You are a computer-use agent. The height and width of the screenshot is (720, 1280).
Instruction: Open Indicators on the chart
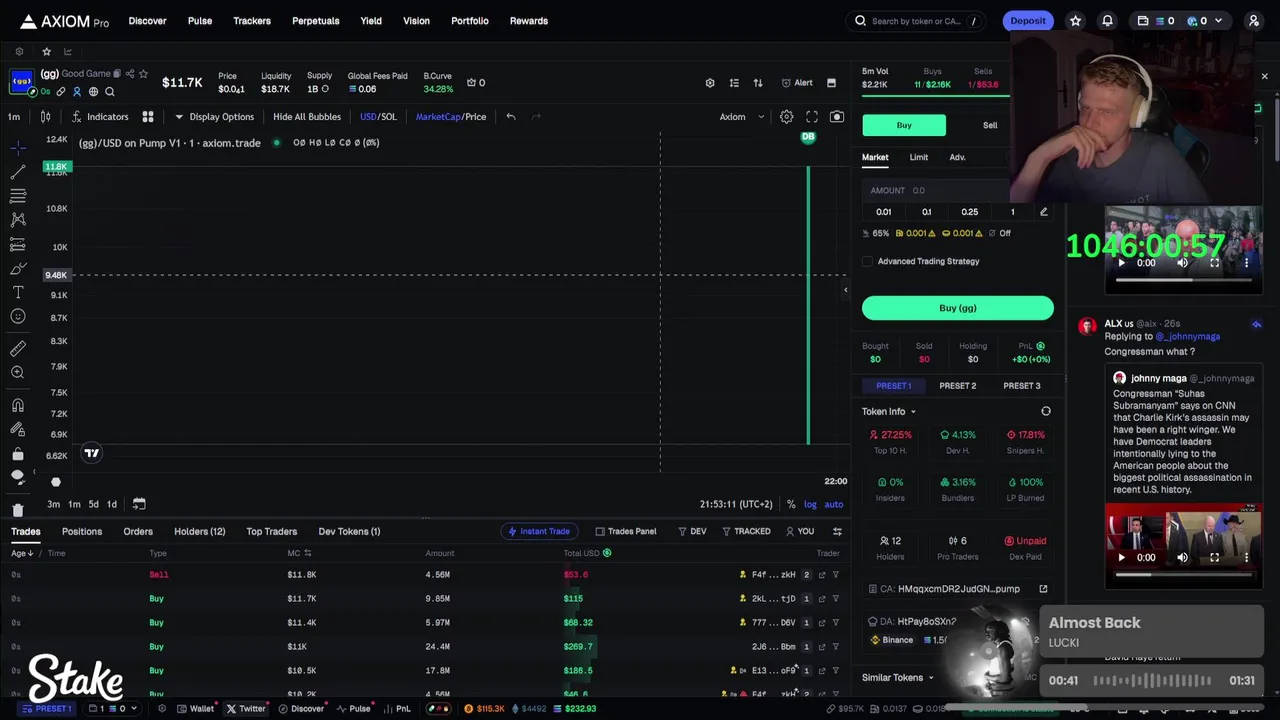[100, 117]
